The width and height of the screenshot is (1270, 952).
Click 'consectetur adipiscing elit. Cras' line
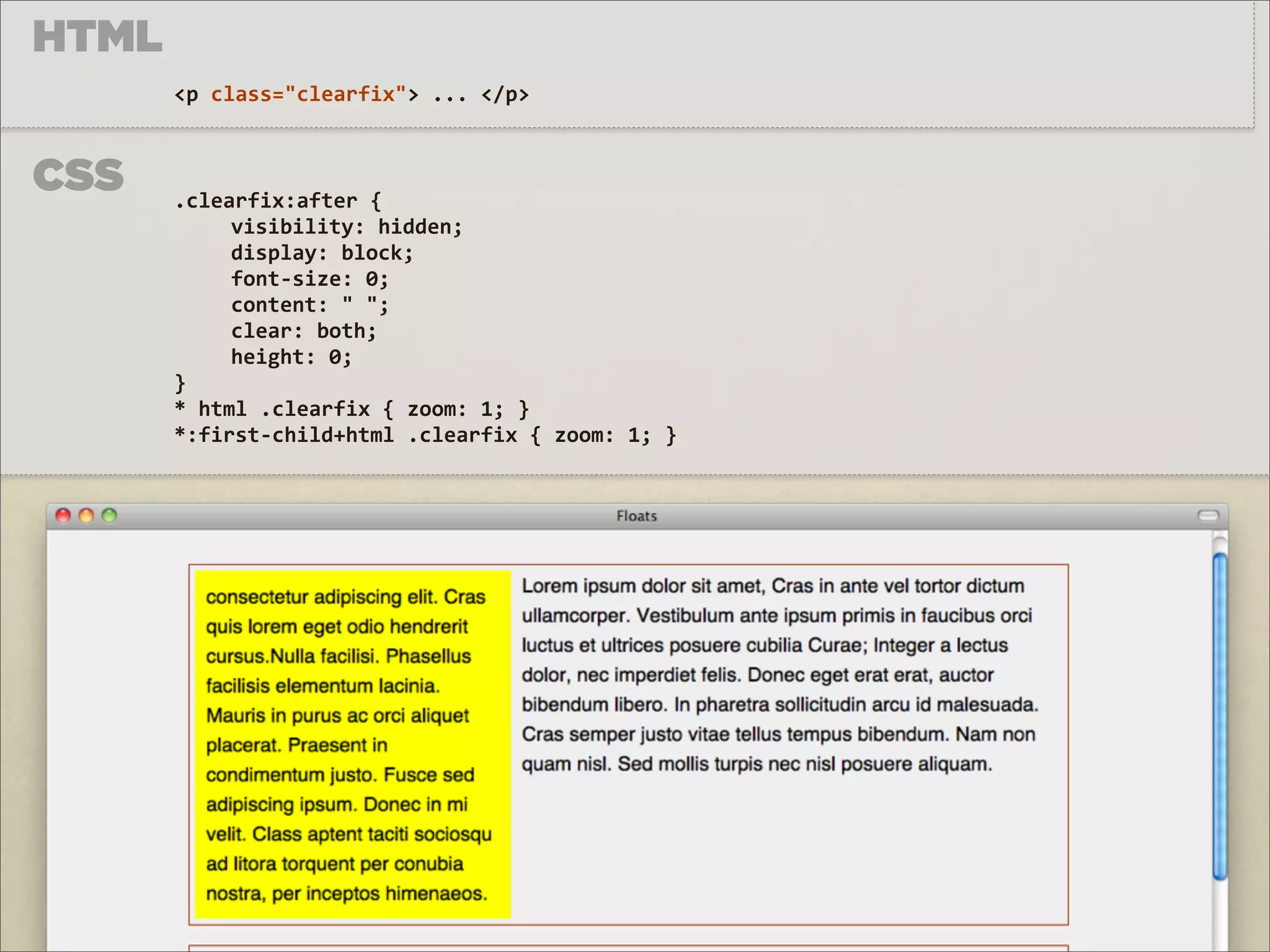coord(345,597)
